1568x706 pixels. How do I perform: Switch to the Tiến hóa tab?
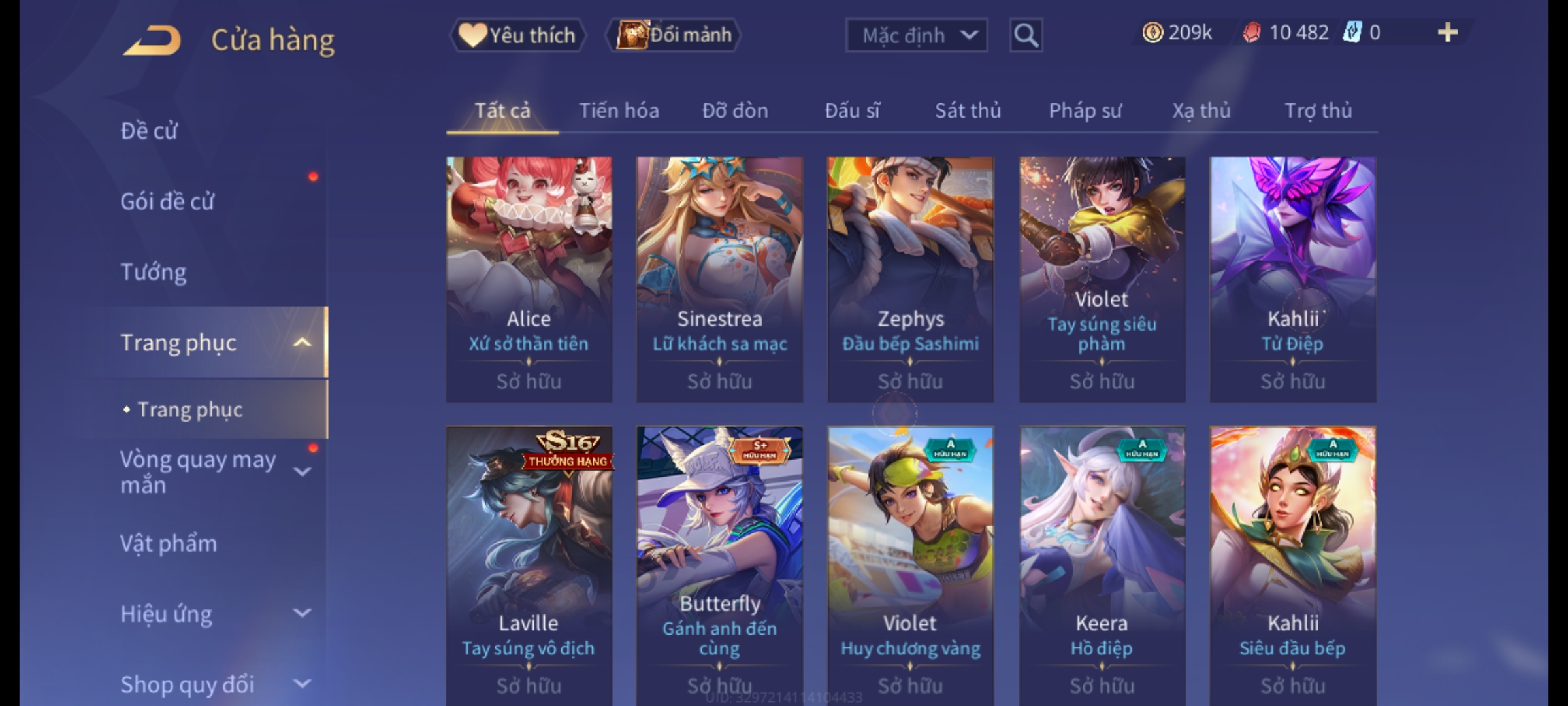tap(619, 110)
